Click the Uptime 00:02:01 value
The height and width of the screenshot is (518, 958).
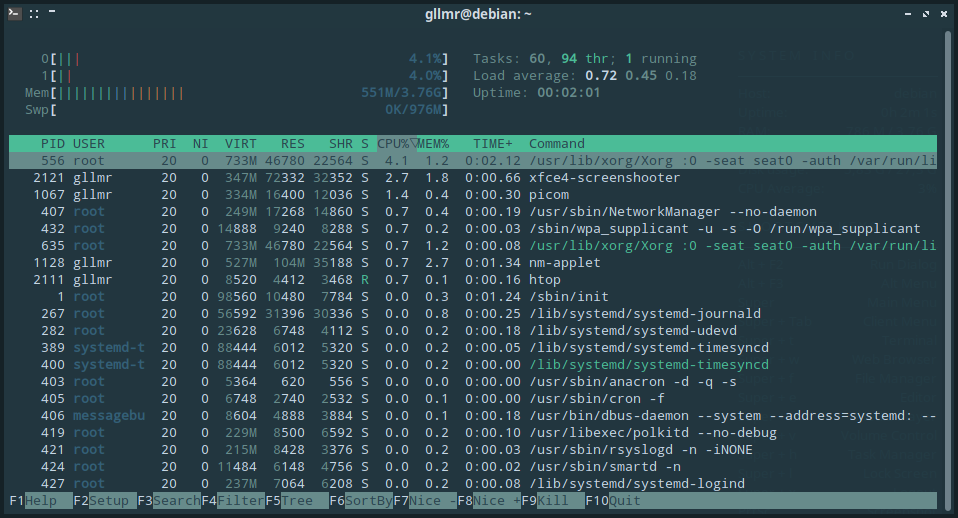[569, 93]
